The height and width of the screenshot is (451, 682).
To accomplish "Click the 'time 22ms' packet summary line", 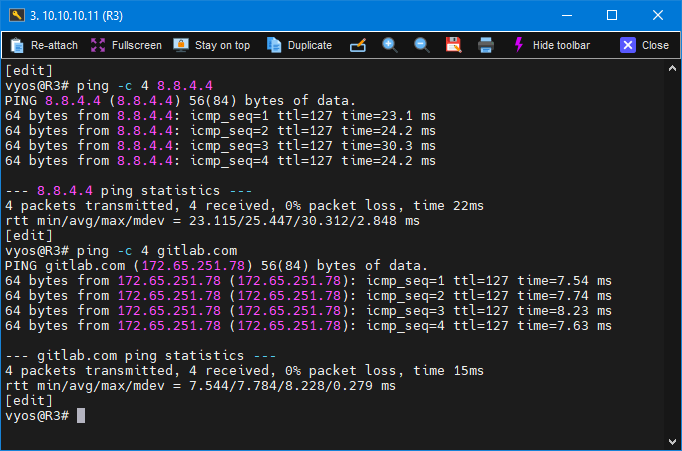I will tap(244, 206).
